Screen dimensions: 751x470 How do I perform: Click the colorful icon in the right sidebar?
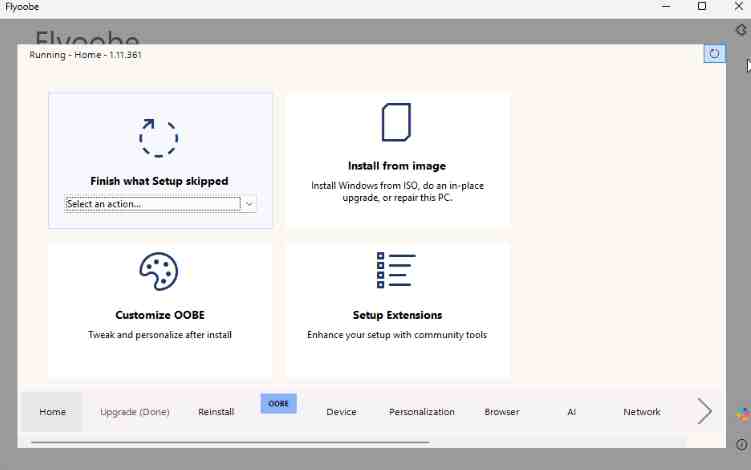point(742,413)
